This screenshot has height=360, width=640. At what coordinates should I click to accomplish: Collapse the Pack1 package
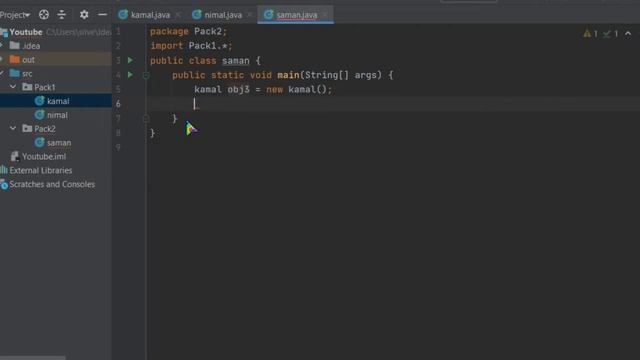pyautogui.click(x=13, y=87)
